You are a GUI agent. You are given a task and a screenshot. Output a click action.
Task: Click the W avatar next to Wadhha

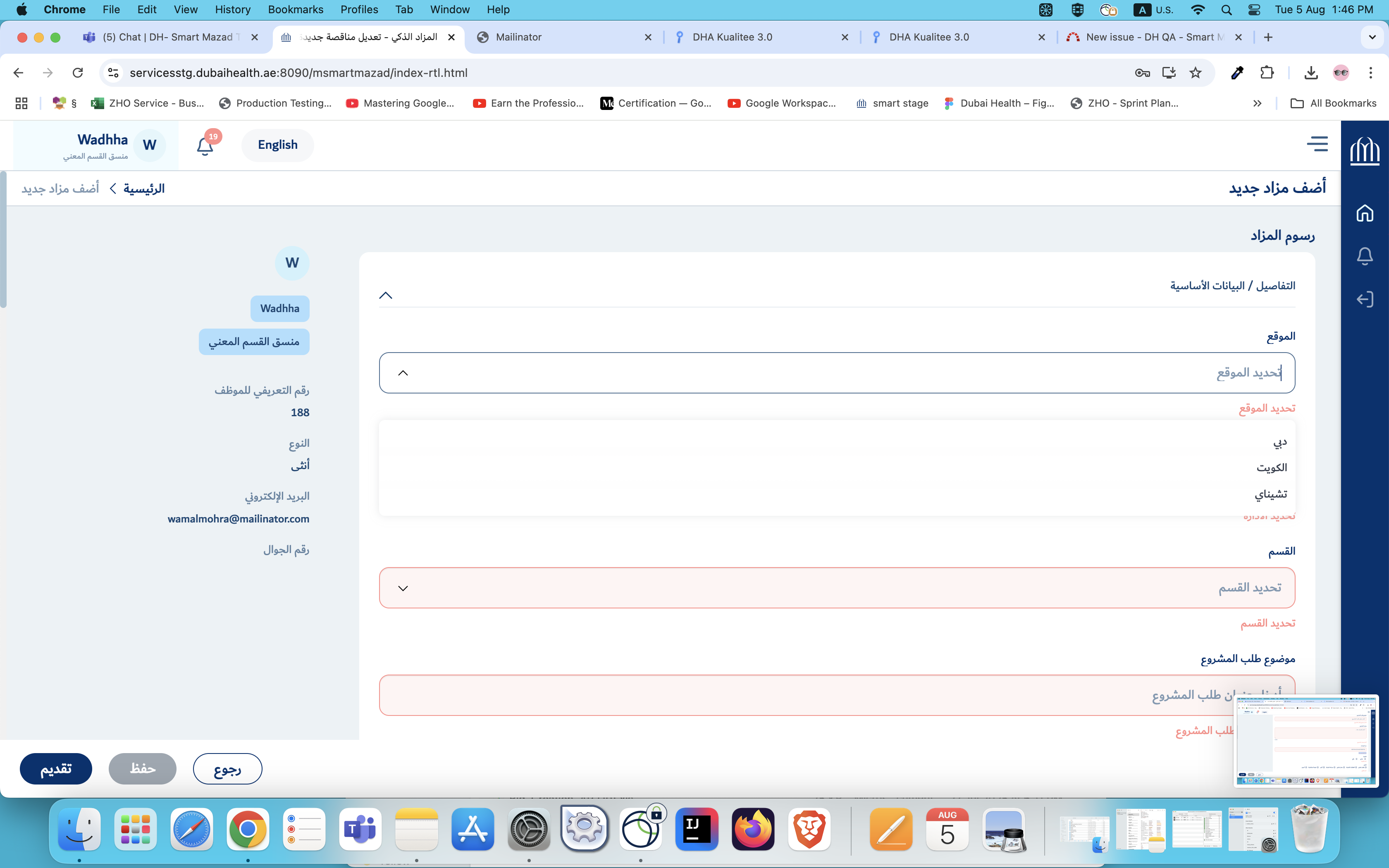(150, 145)
